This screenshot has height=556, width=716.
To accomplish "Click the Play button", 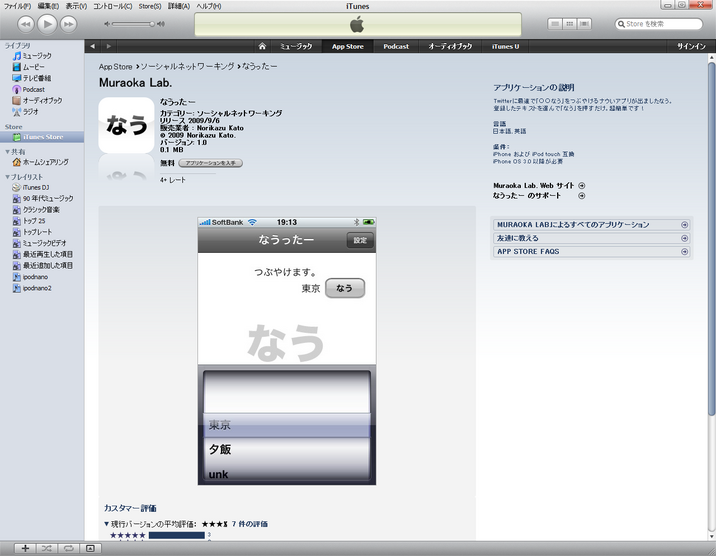I will coord(47,24).
